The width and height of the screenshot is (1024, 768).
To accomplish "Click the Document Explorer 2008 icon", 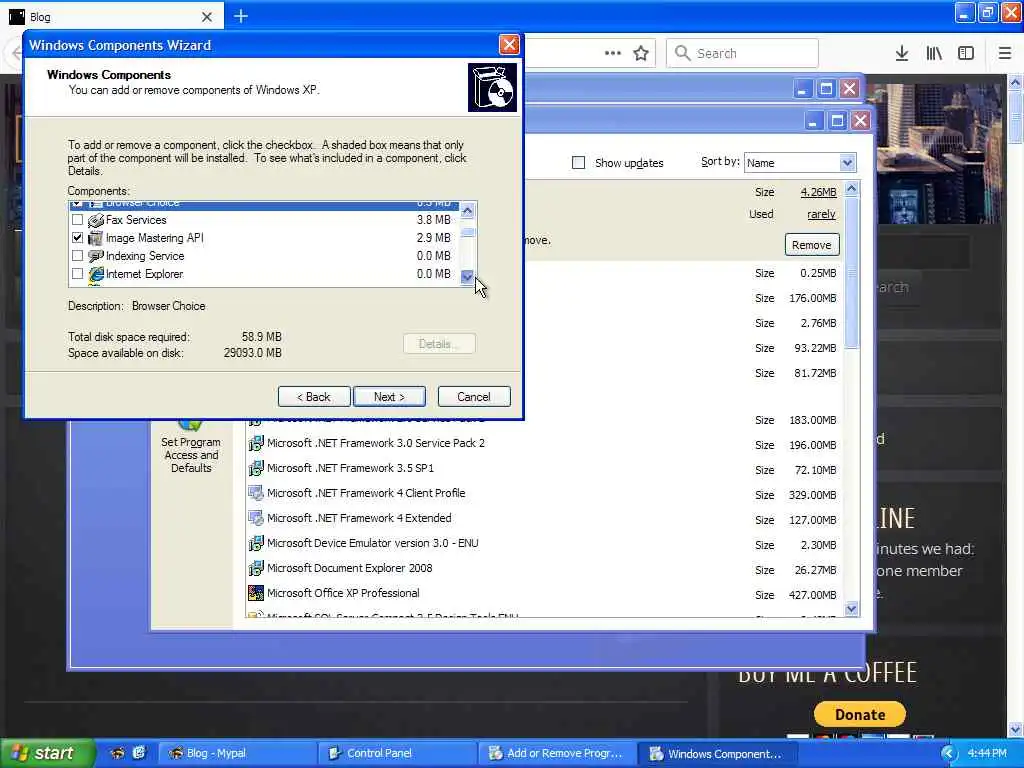I will click(256, 568).
